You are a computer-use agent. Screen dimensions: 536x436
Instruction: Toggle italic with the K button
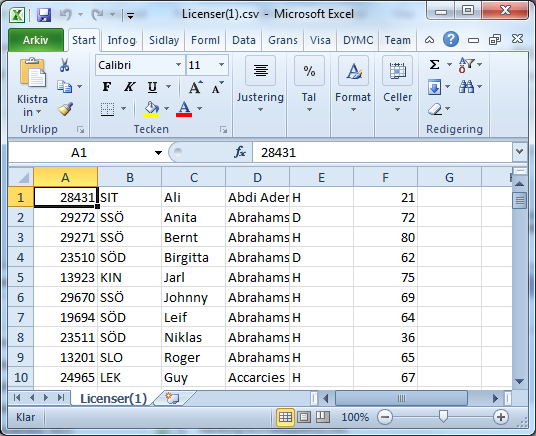pos(129,87)
